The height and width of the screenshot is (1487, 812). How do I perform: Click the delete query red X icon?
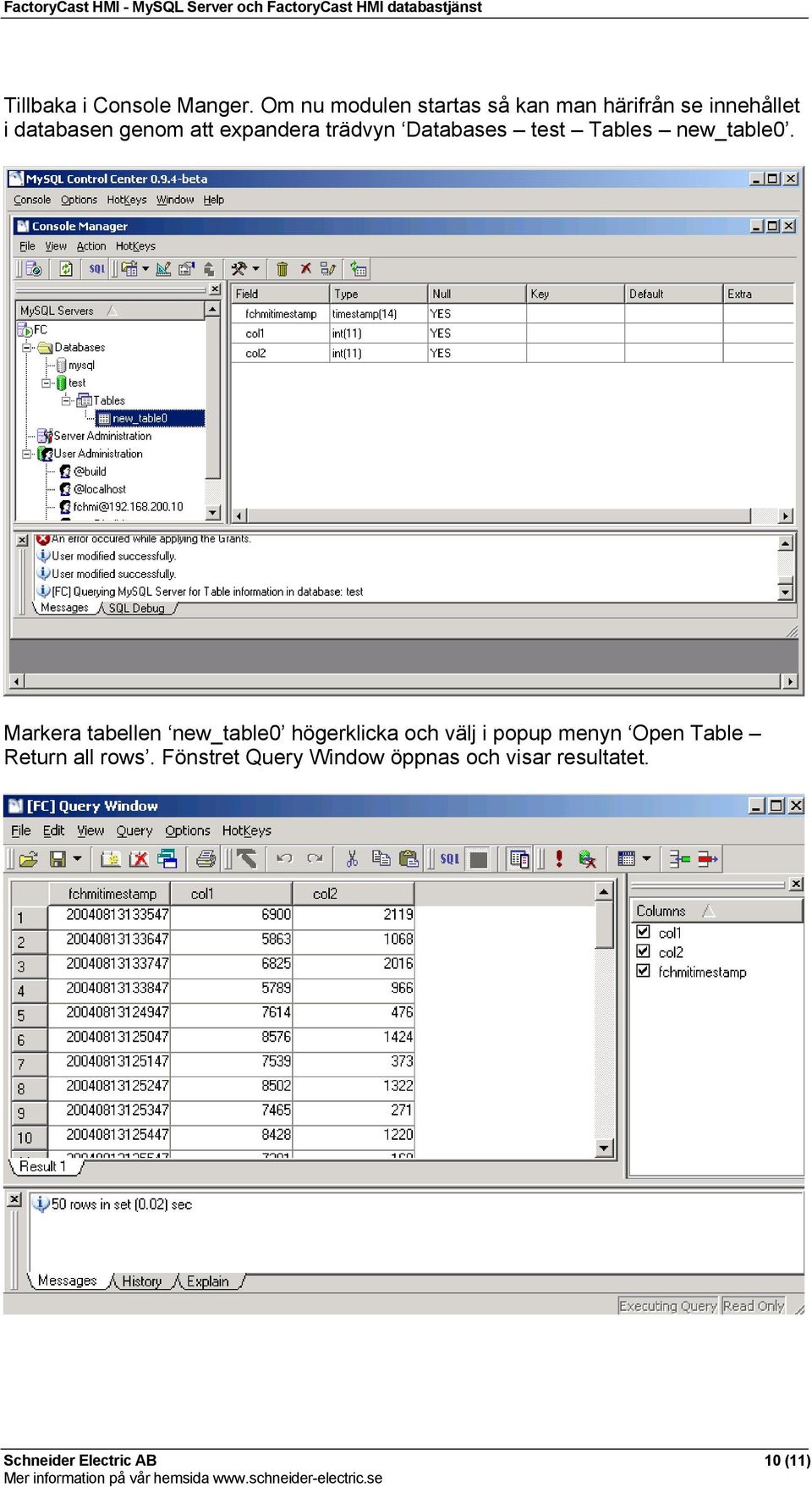[140, 859]
